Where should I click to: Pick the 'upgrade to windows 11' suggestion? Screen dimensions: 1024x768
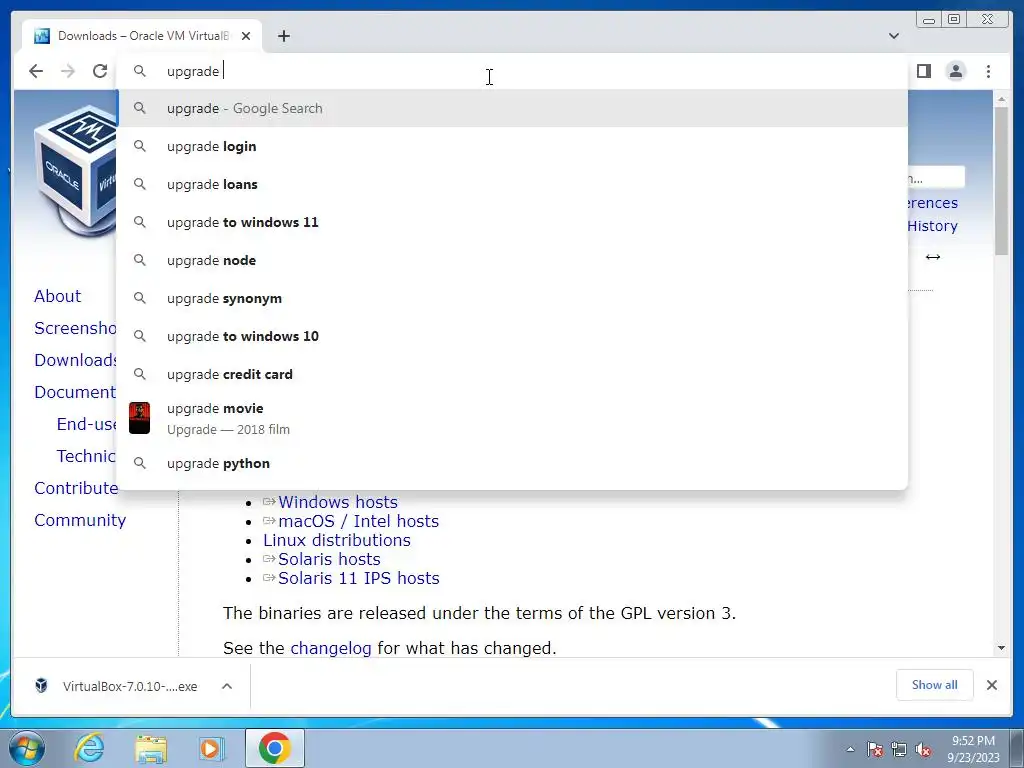(x=512, y=222)
